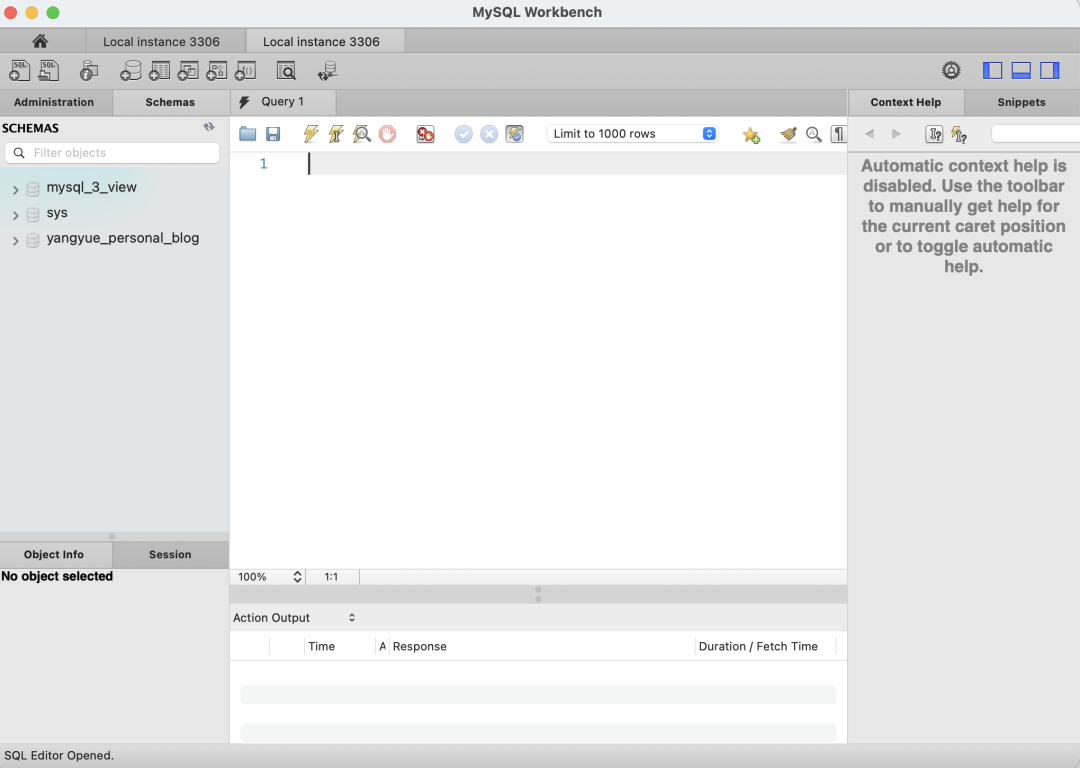Go forward in context help
The width and height of the screenshot is (1080, 768).
(896, 134)
